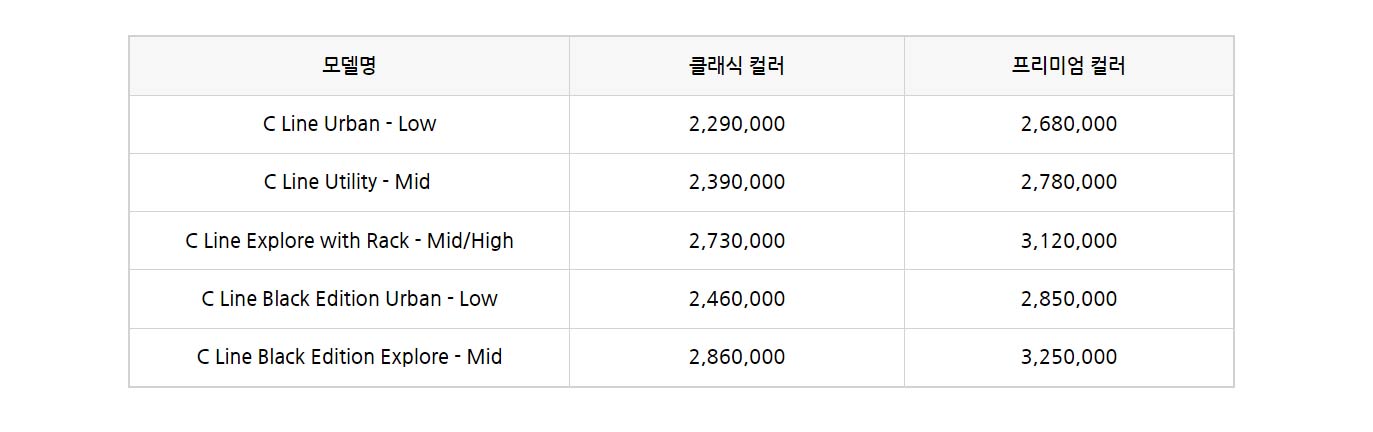Click the word Urban in first row
Screen dimensions: 1373x432
click(x=352, y=124)
